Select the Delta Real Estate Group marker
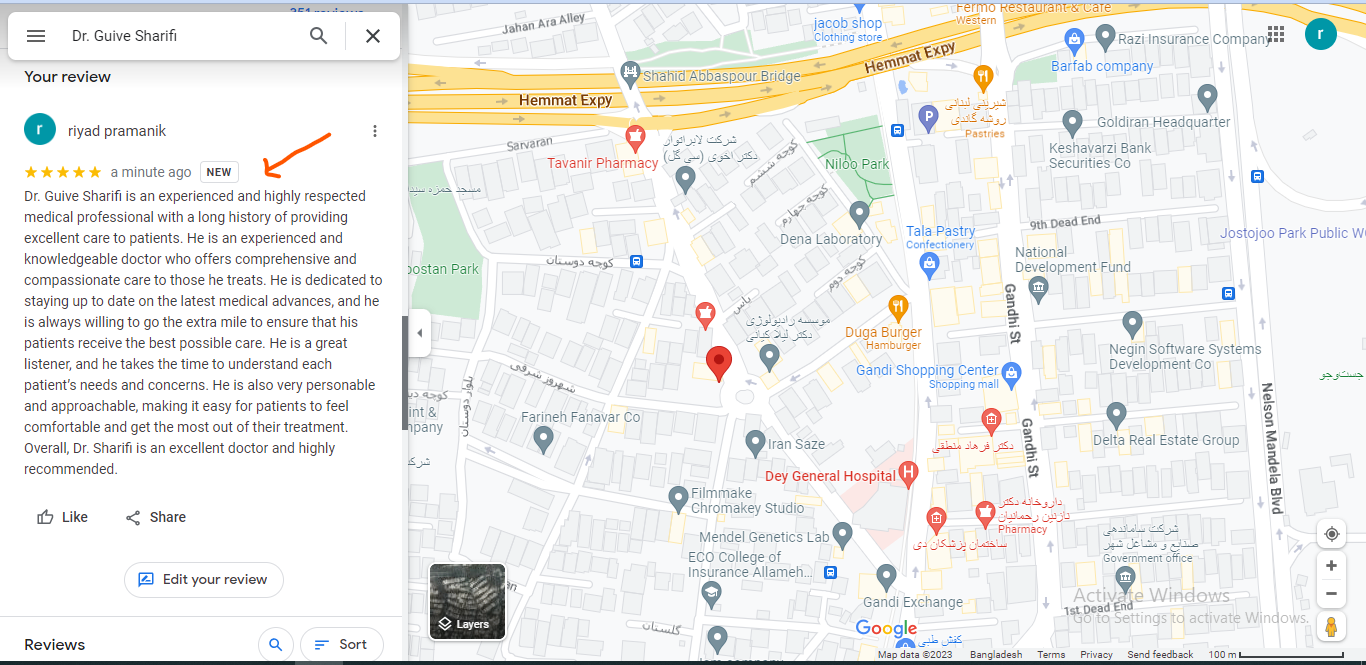Image resolution: width=1366 pixels, height=665 pixels. 1117,414
